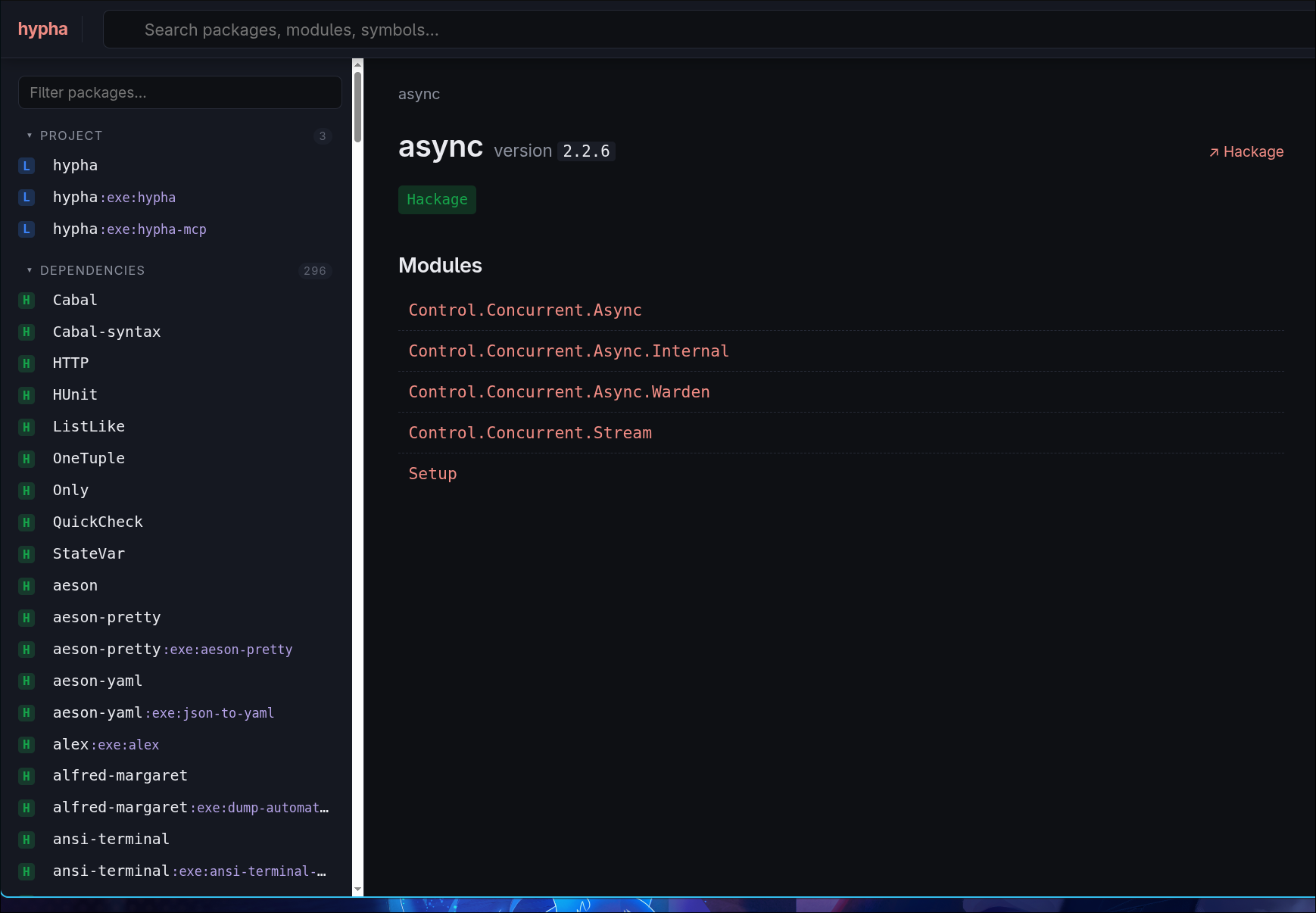The width and height of the screenshot is (1316, 913).
Task: Open the Setup module
Action: click(x=432, y=474)
